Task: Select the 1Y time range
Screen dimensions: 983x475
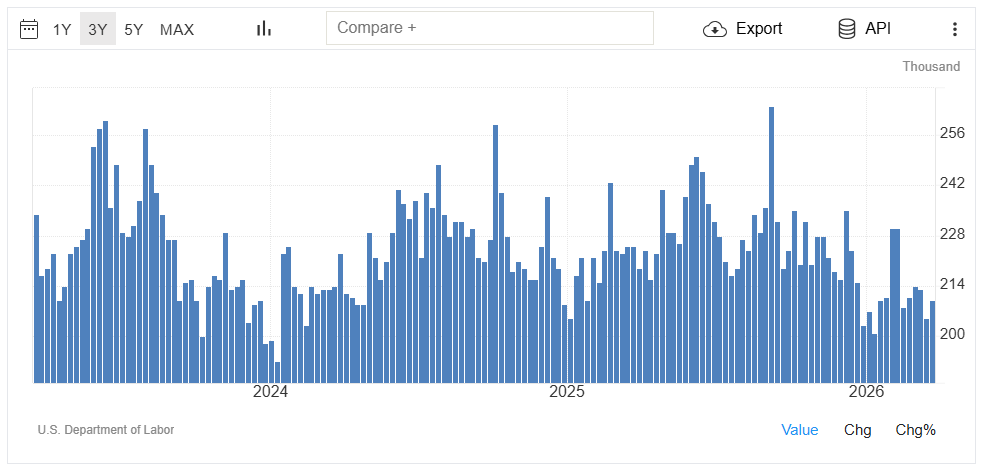Action: tap(62, 30)
